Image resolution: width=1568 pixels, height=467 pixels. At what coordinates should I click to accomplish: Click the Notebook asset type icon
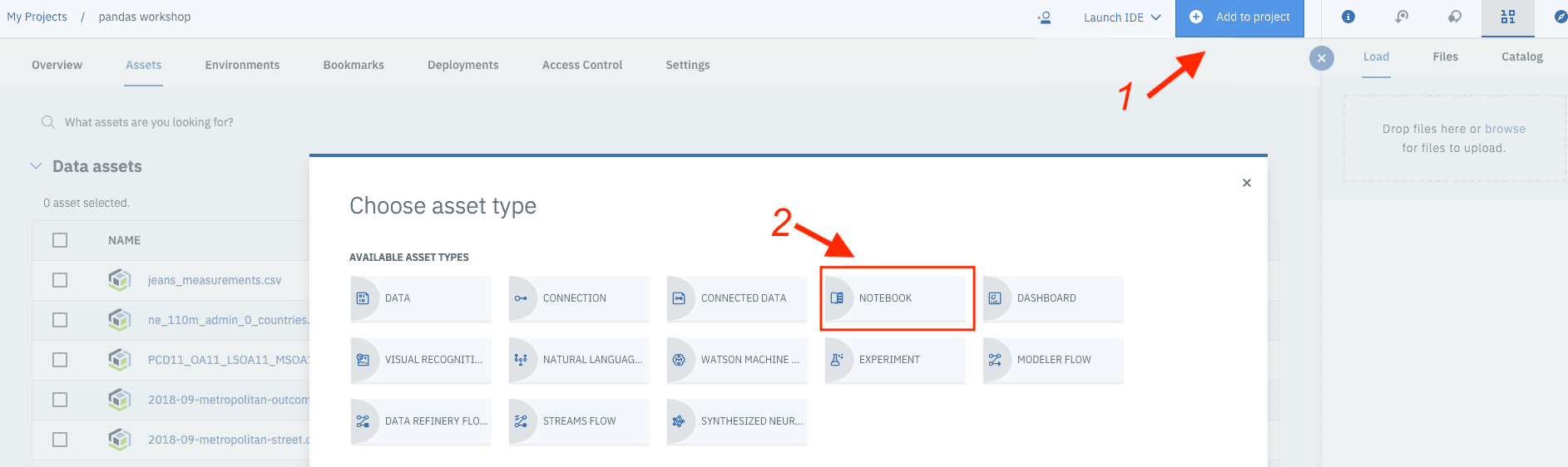point(837,298)
